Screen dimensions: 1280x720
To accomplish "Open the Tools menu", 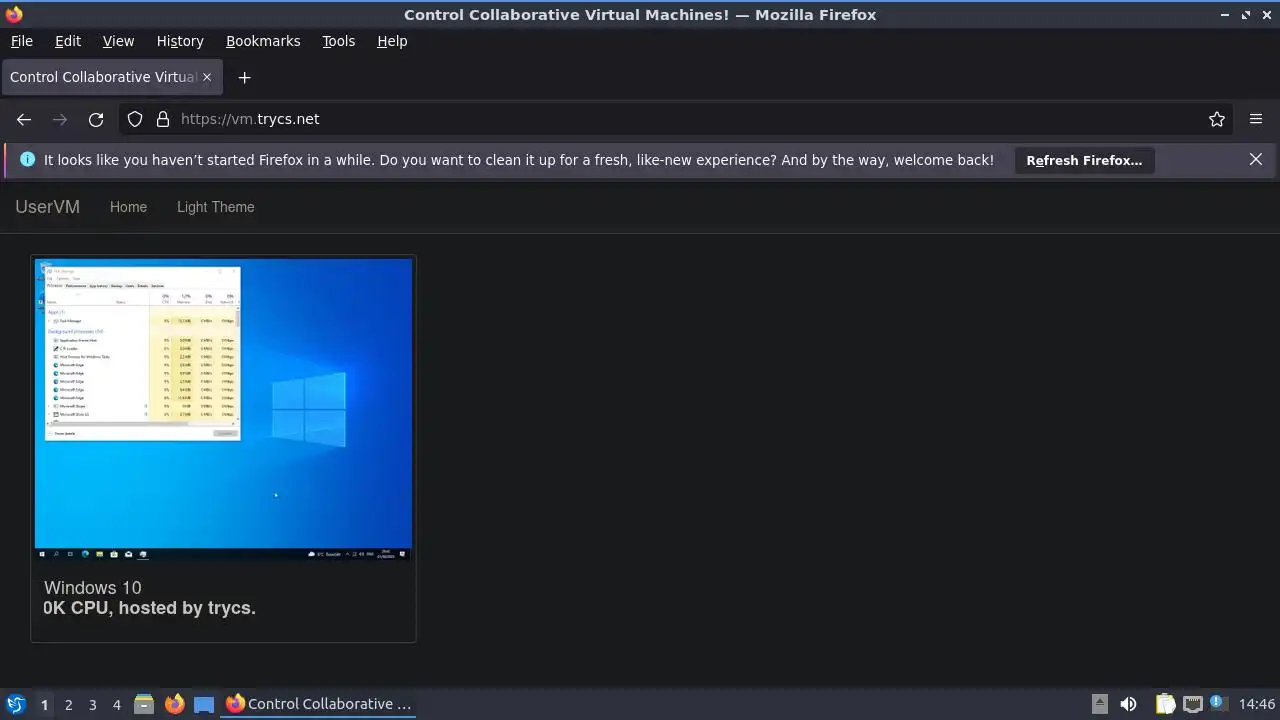I will tap(338, 41).
